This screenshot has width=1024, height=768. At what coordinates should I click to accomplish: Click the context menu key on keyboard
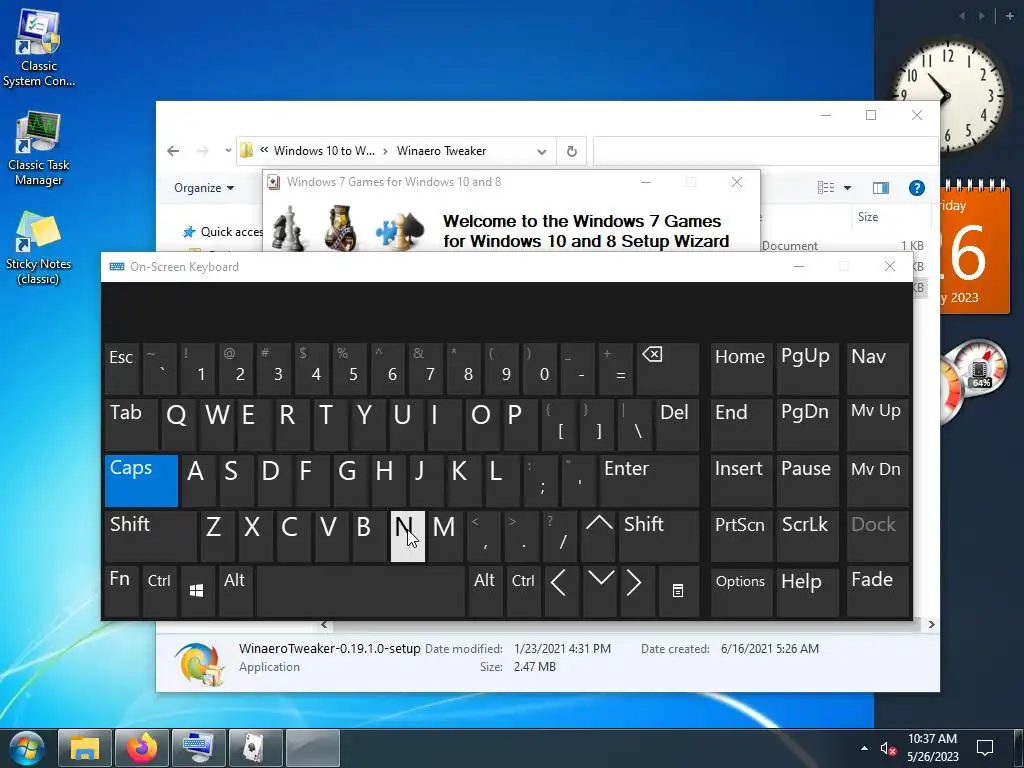click(678, 592)
